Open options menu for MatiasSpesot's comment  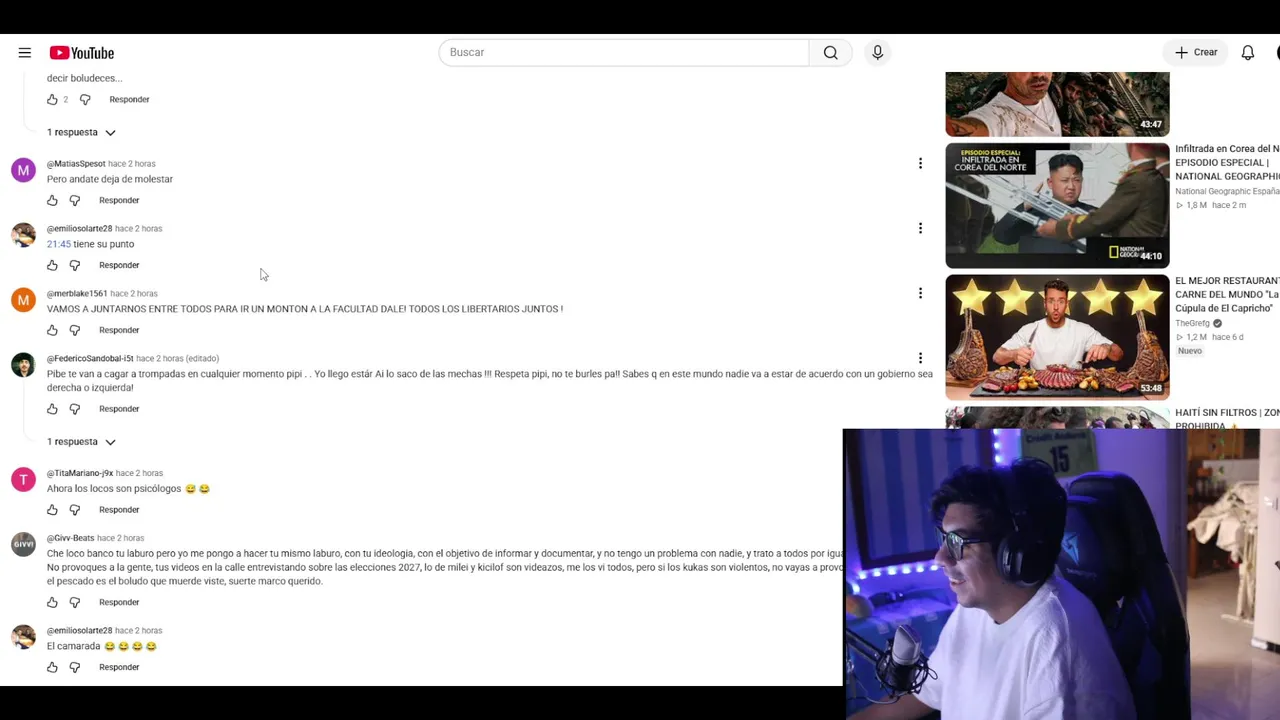pos(920,163)
